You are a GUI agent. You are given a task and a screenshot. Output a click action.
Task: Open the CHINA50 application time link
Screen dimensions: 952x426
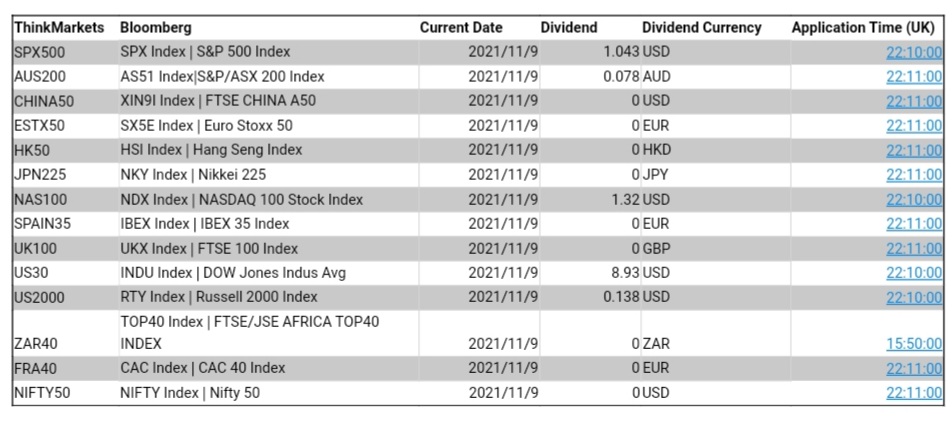(913, 101)
